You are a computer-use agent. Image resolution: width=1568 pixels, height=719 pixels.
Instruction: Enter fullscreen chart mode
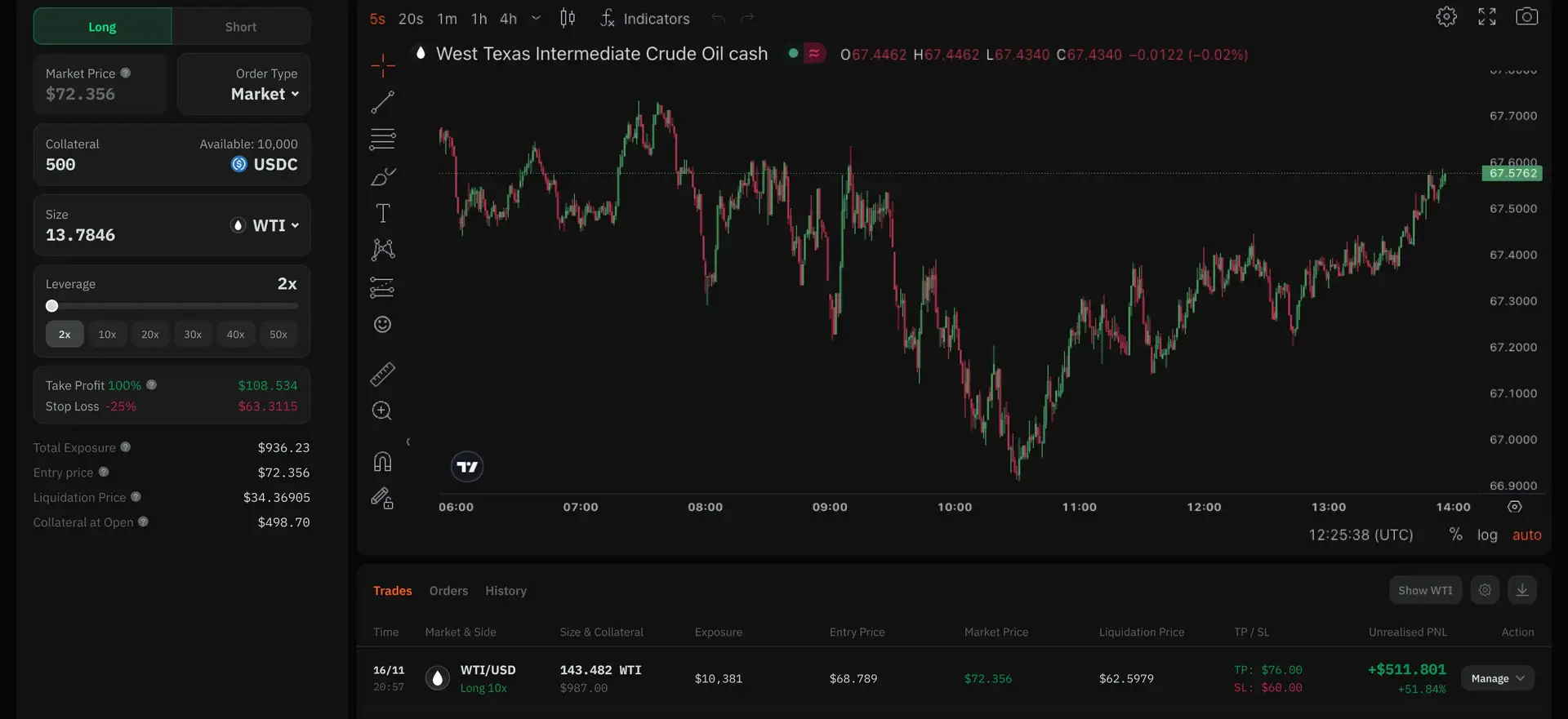[x=1486, y=17]
